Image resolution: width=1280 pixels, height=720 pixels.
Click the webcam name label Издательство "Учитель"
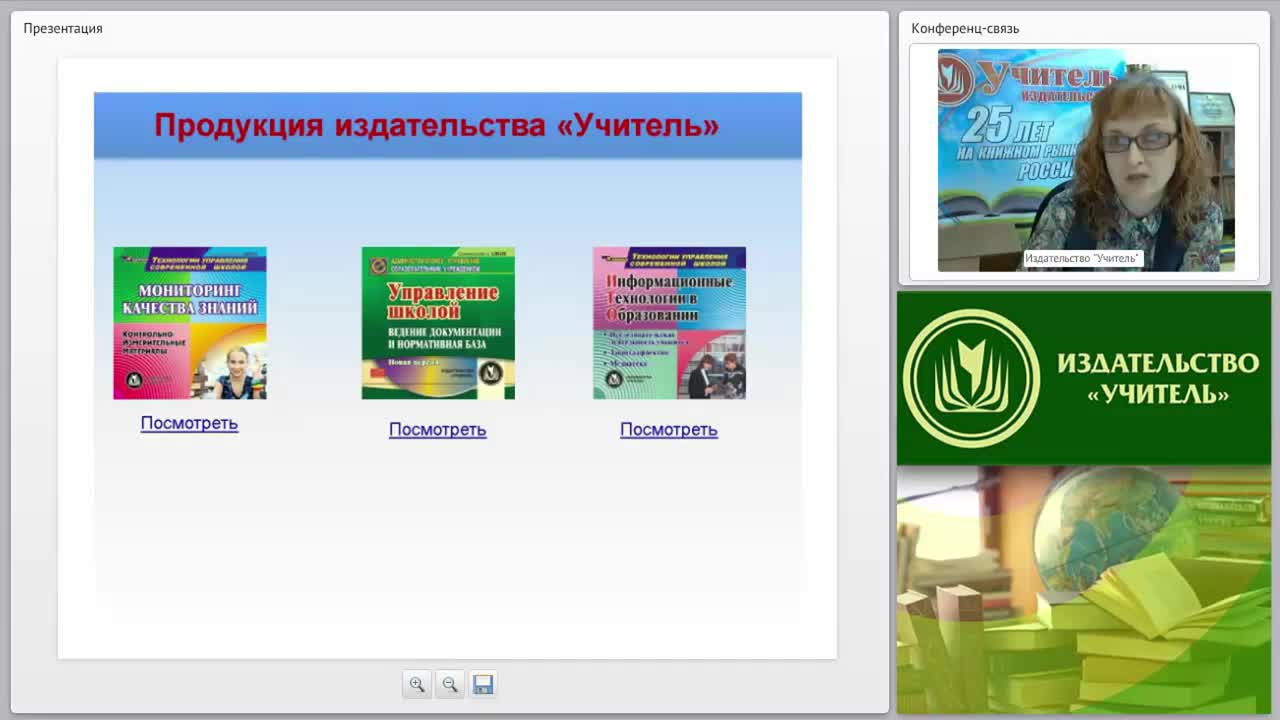[1082, 258]
